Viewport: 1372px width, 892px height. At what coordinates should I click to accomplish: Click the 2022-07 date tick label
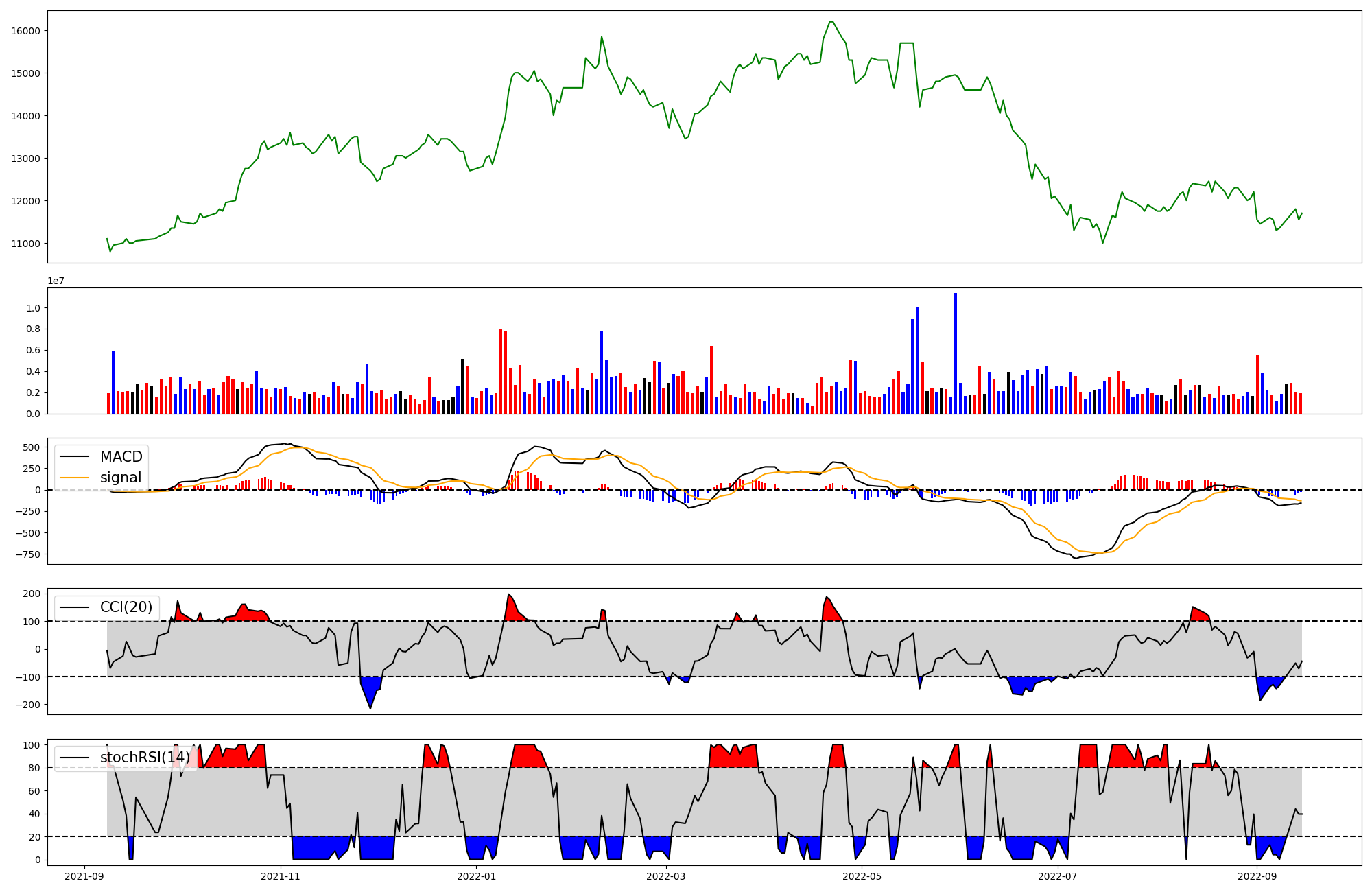point(1057,876)
